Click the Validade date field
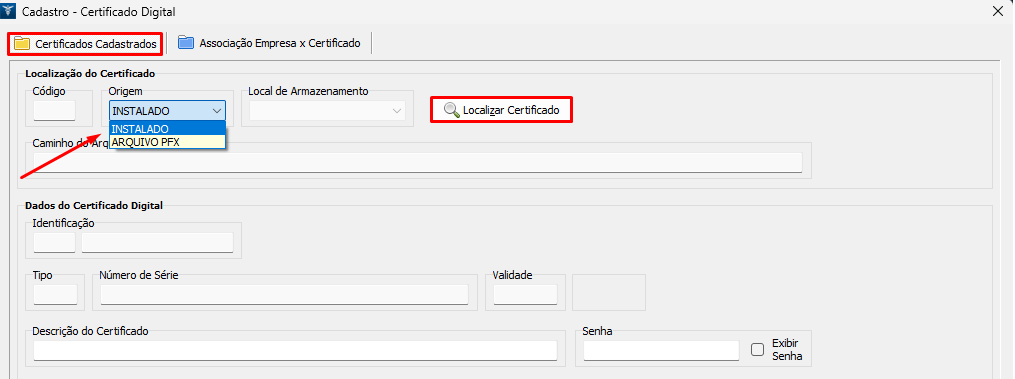The height and width of the screenshot is (379, 1015). pos(525,294)
